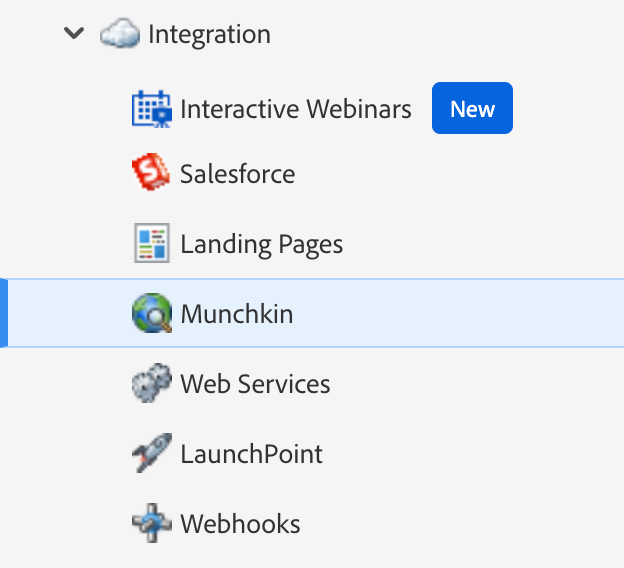Open Interactive Webinars settings
The height and width of the screenshot is (568, 624).
pos(295,109)
